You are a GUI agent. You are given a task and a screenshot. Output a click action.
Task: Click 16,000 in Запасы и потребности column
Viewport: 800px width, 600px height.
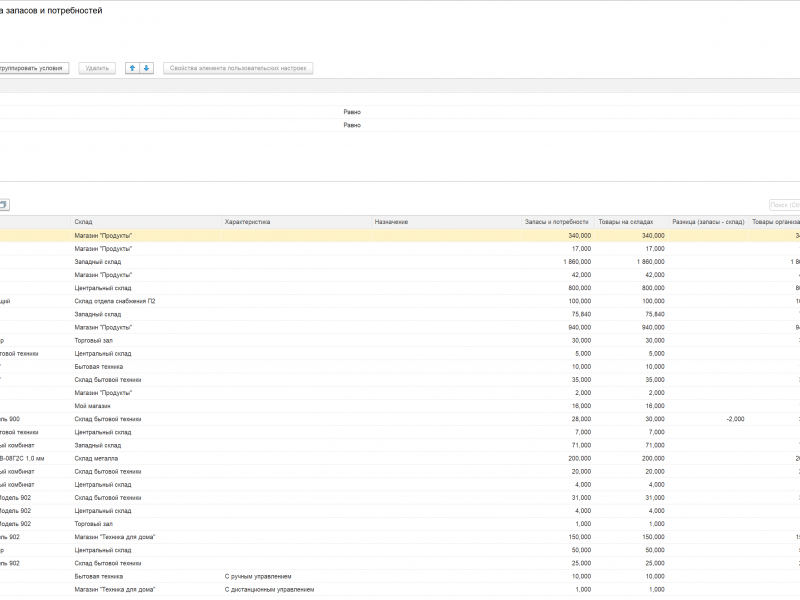[581, 406]
